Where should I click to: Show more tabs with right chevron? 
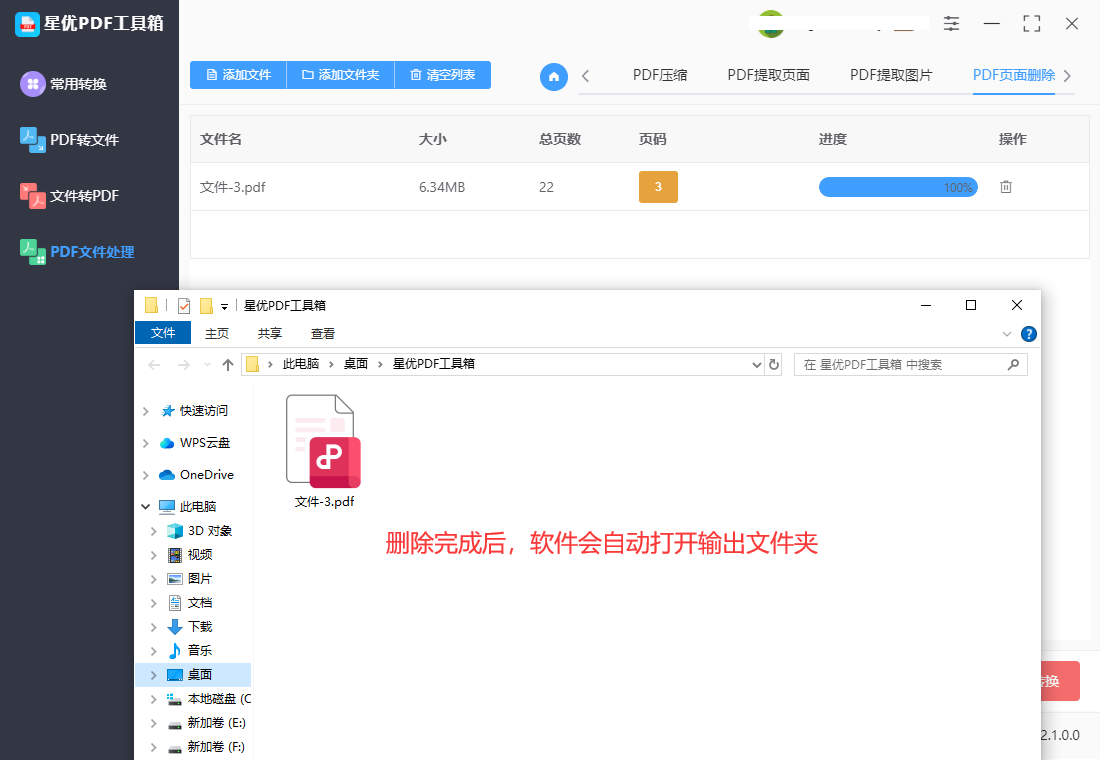pyautogui.click(x=1067, y=76)
